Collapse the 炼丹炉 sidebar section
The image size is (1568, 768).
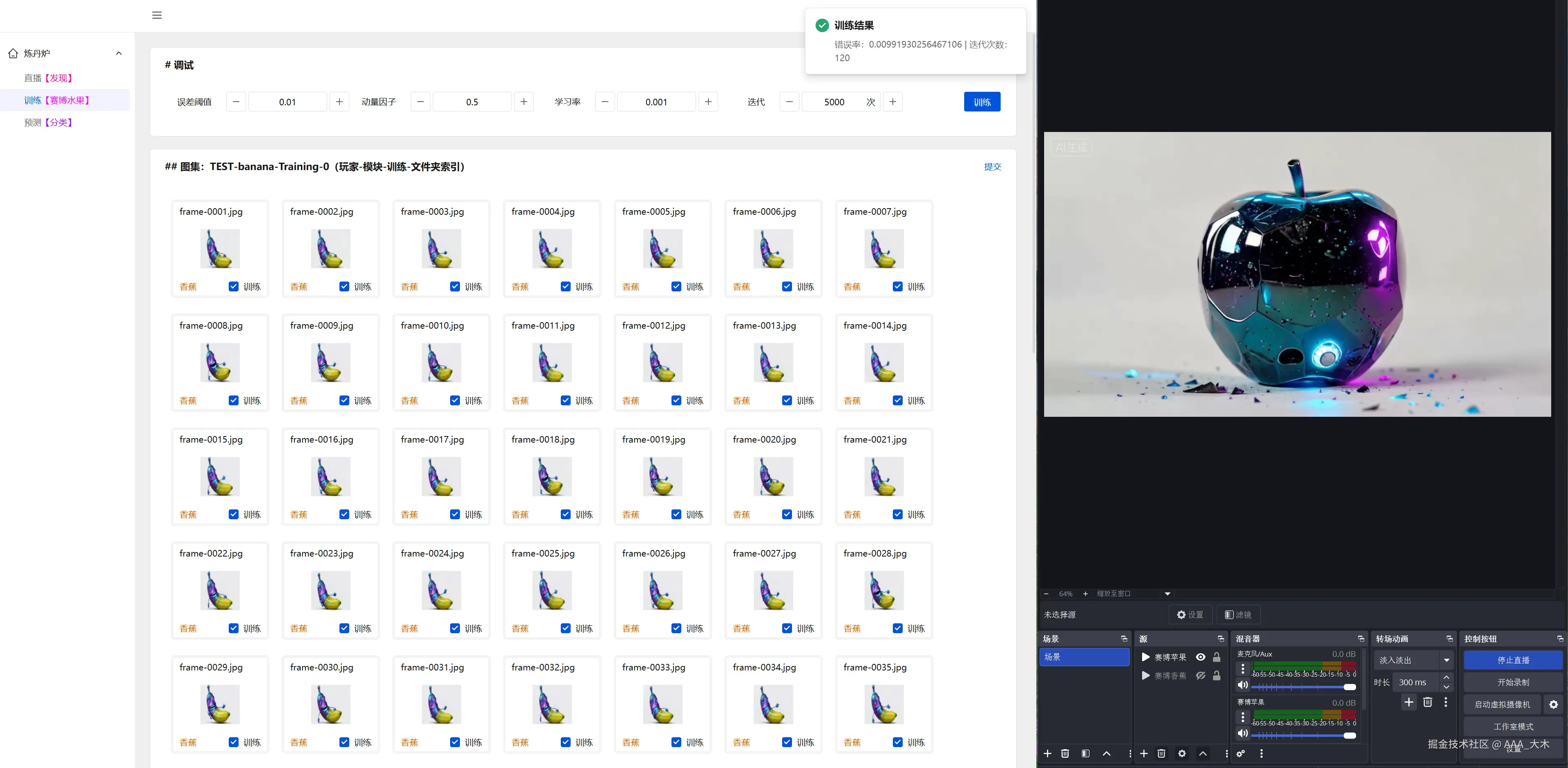[x=119, y=53]
